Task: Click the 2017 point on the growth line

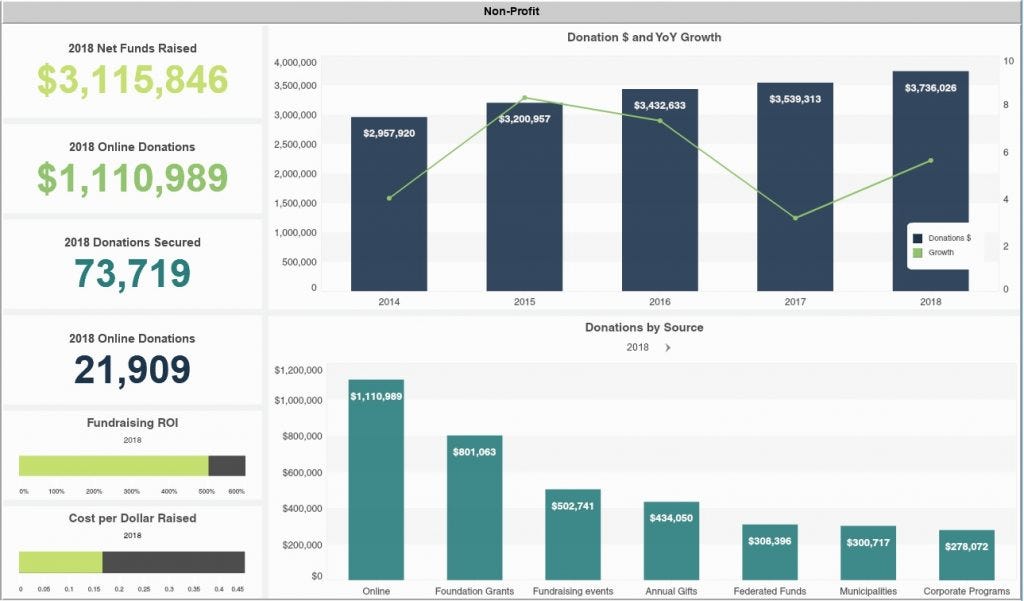Action: (x=795, y=216)
